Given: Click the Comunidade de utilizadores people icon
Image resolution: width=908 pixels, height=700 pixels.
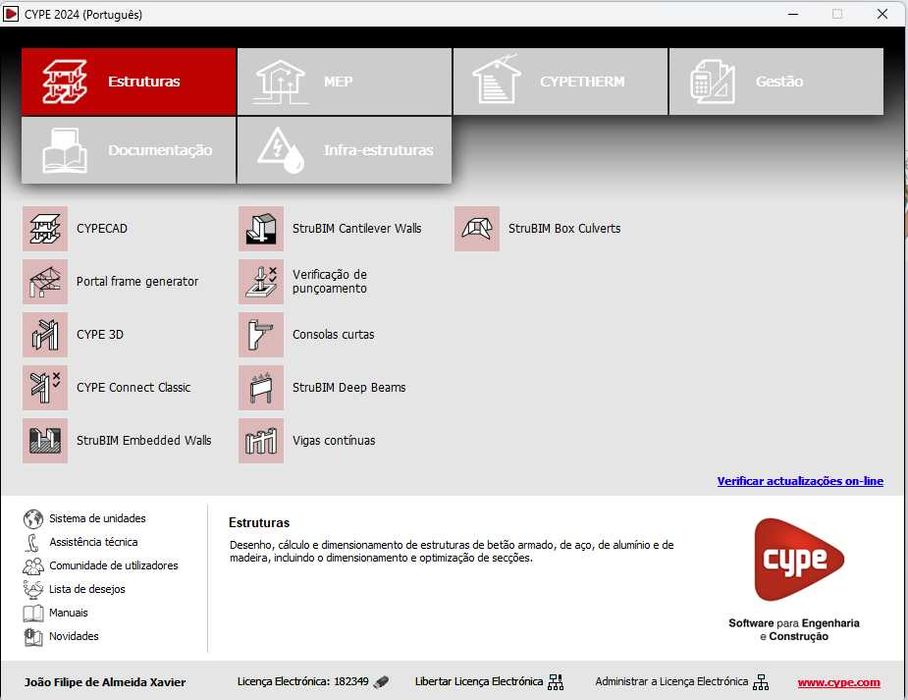Looking at the screenshot, I should coord(33,566).
